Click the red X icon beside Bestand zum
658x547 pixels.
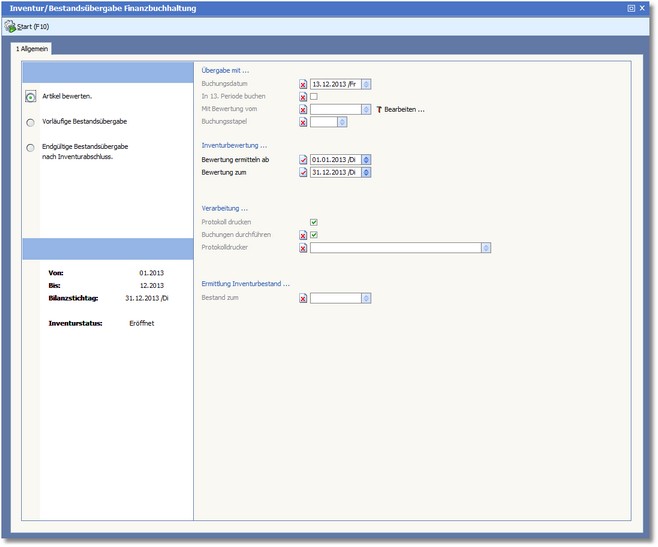[303, 298]
